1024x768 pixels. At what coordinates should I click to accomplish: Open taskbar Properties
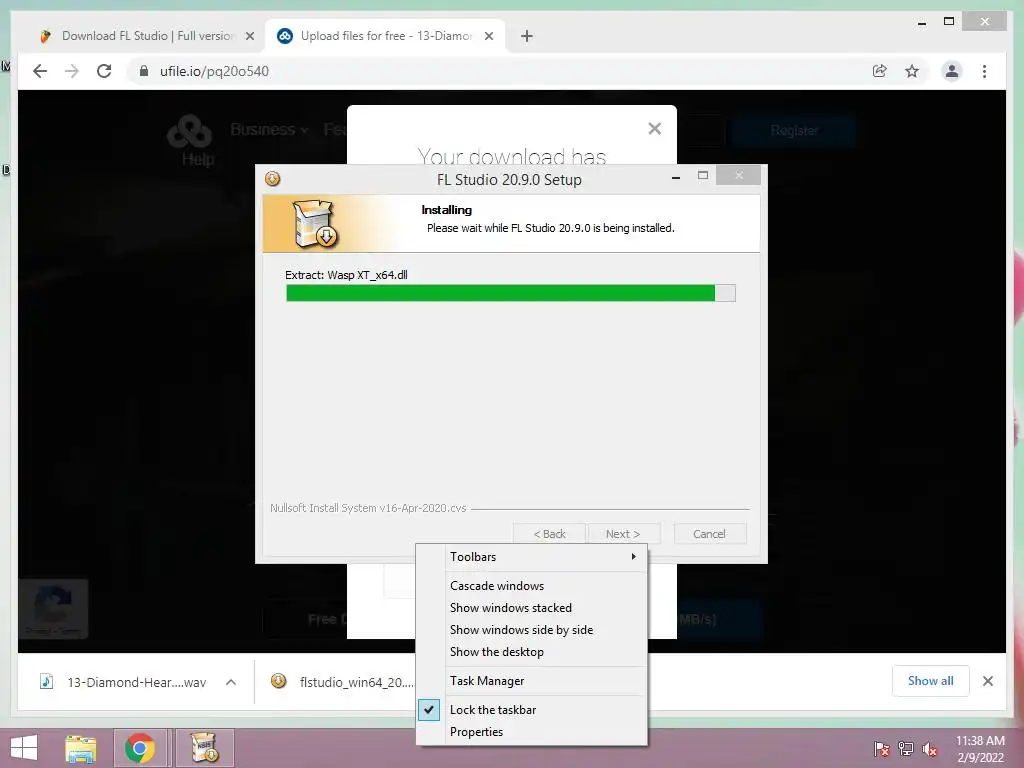tap(532, 732)
